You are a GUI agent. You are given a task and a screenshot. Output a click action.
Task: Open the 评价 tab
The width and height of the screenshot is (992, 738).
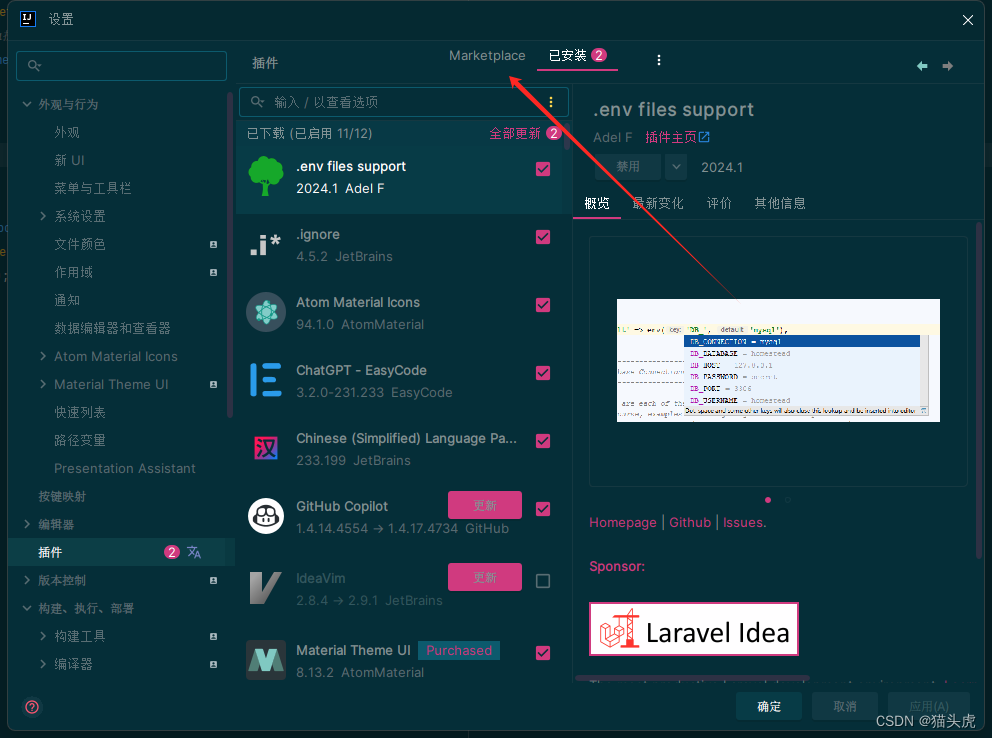click(719, 203)
